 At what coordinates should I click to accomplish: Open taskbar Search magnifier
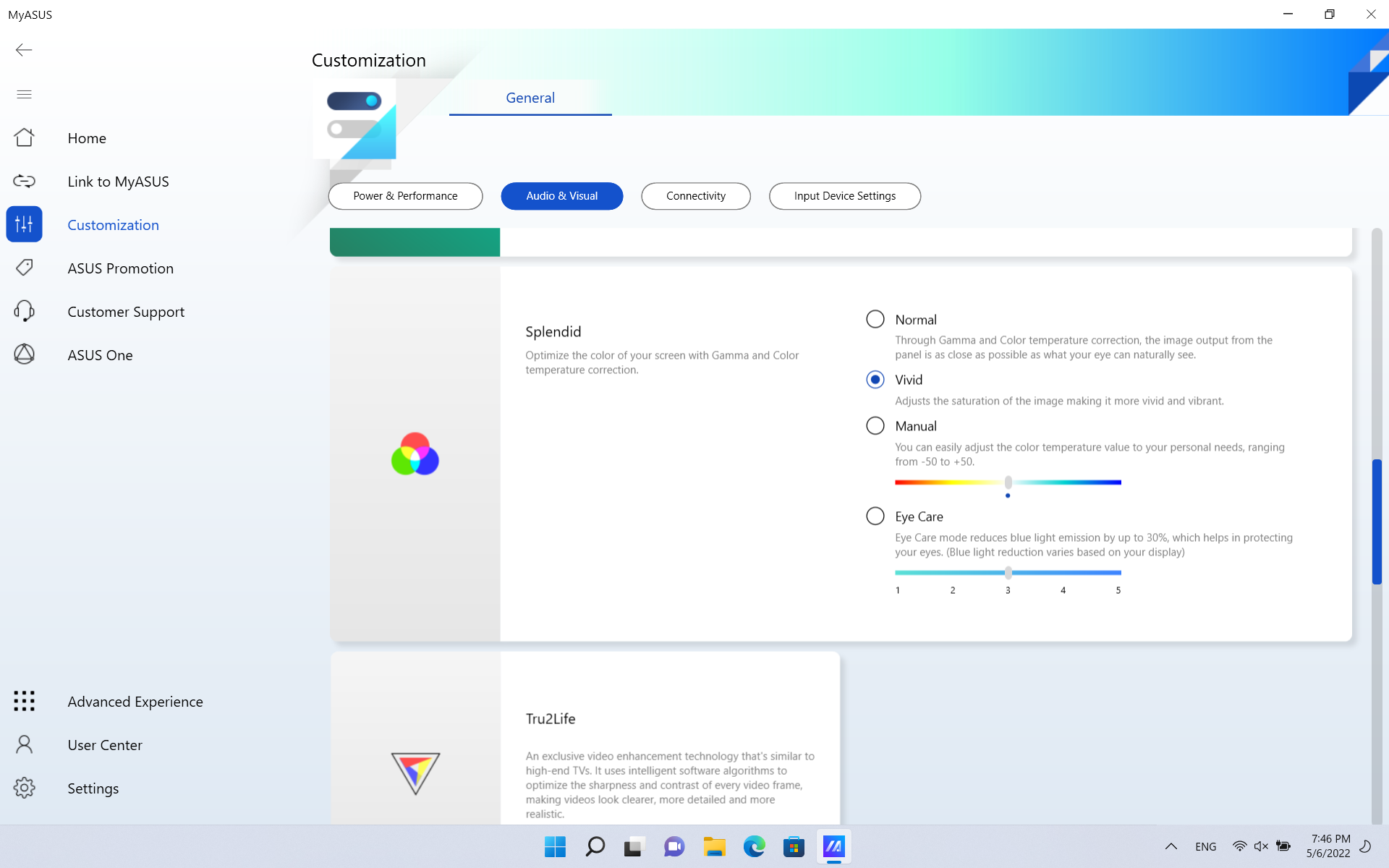coord(595,846)
